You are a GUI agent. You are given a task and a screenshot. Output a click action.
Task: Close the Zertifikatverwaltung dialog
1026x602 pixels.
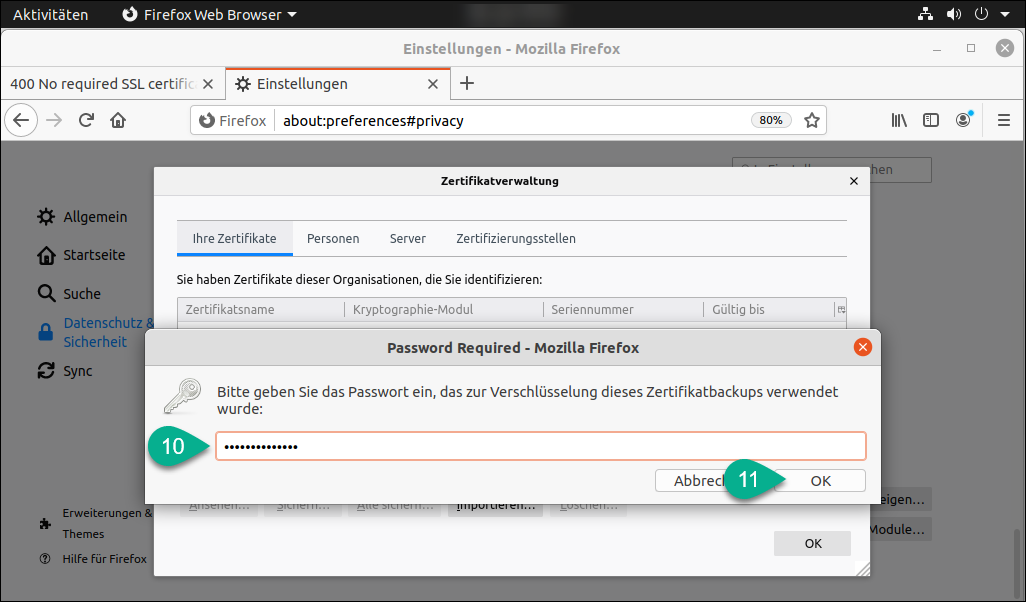coord(853,181)
